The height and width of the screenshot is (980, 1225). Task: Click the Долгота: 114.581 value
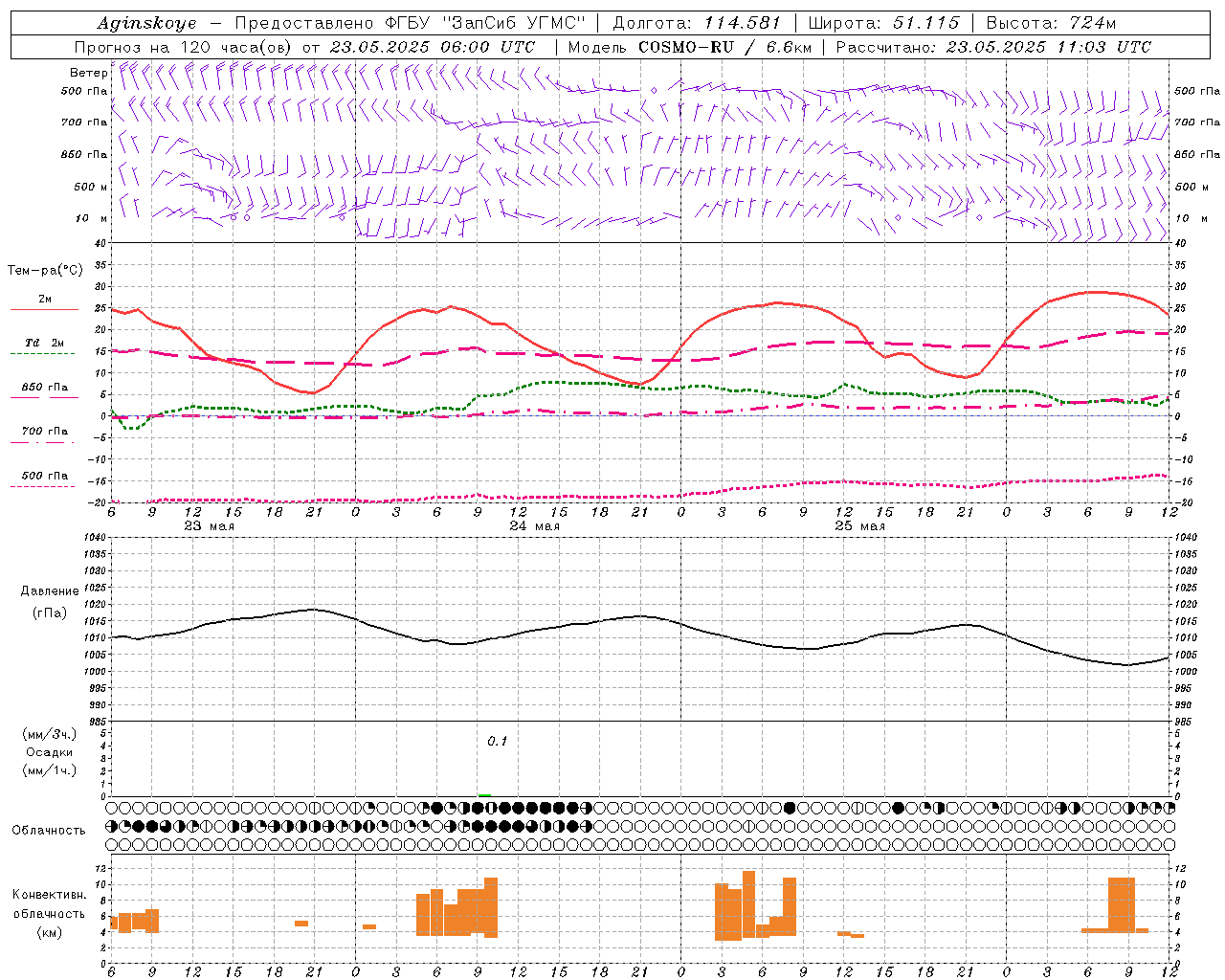click(697, 23)
